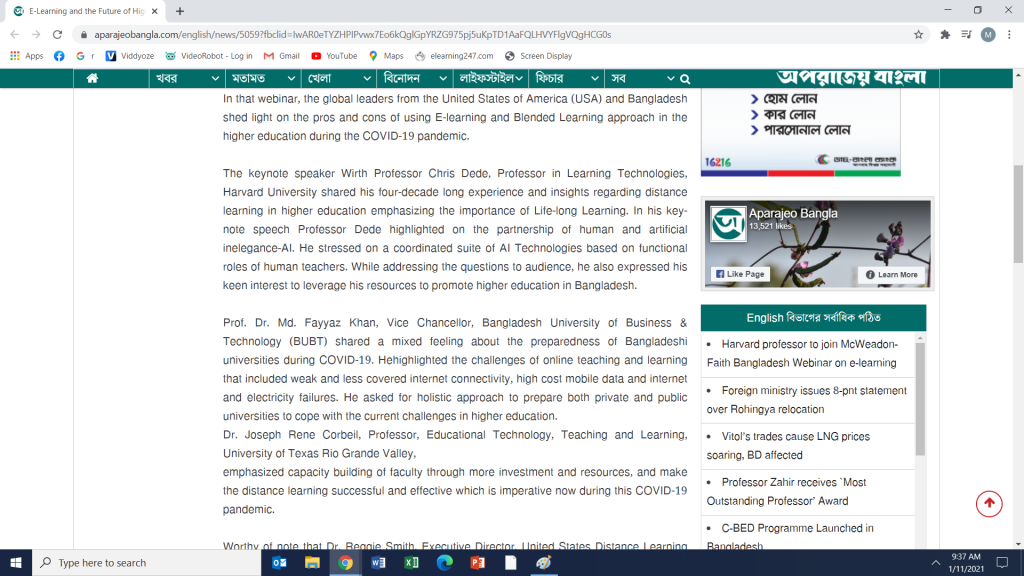Read Harvard professor McWeadon-Faith webinar article

pyautogui.click(x=804, y=353)
